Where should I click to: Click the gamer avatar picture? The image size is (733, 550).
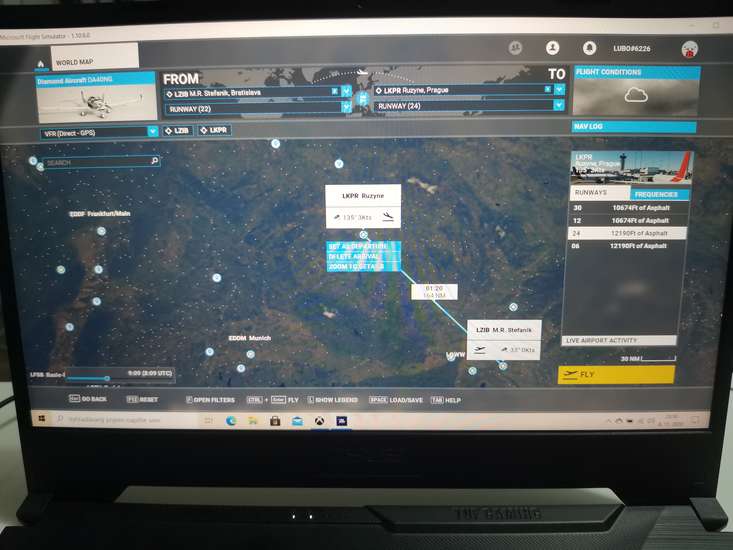(690, 49)
